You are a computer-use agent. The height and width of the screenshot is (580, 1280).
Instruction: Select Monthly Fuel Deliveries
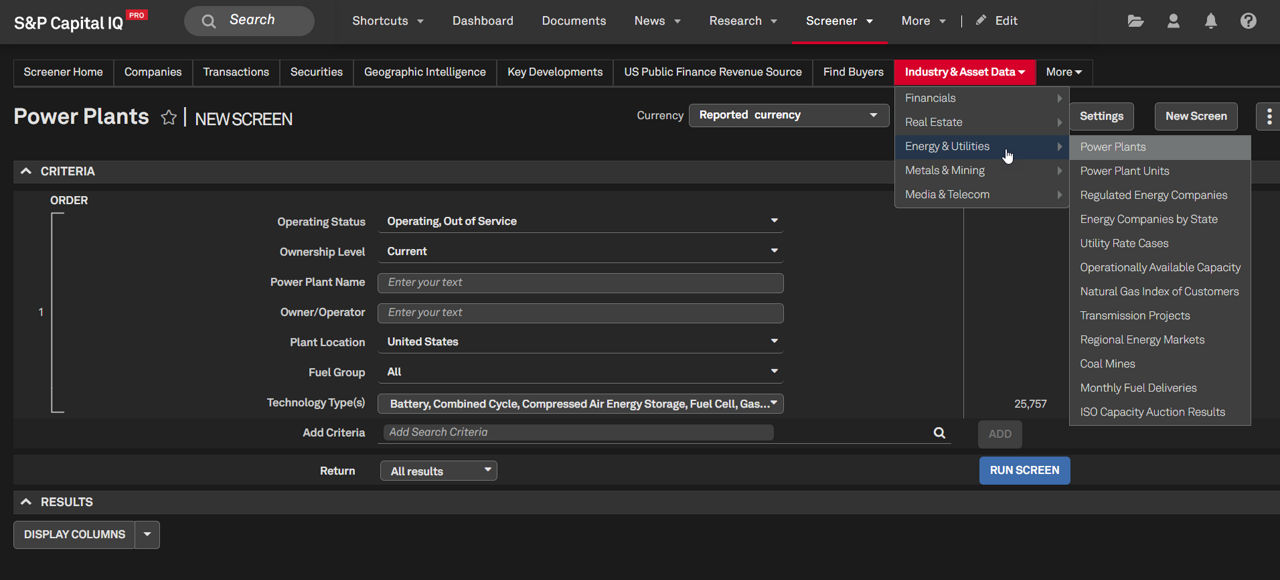click(1160, 387)
